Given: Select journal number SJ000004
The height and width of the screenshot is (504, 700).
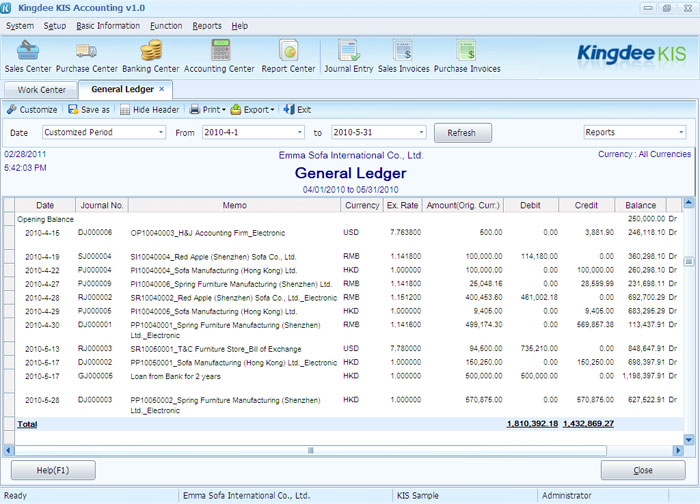Looking at the screenshot, I should pyautogui.click(x=95, y=256).
